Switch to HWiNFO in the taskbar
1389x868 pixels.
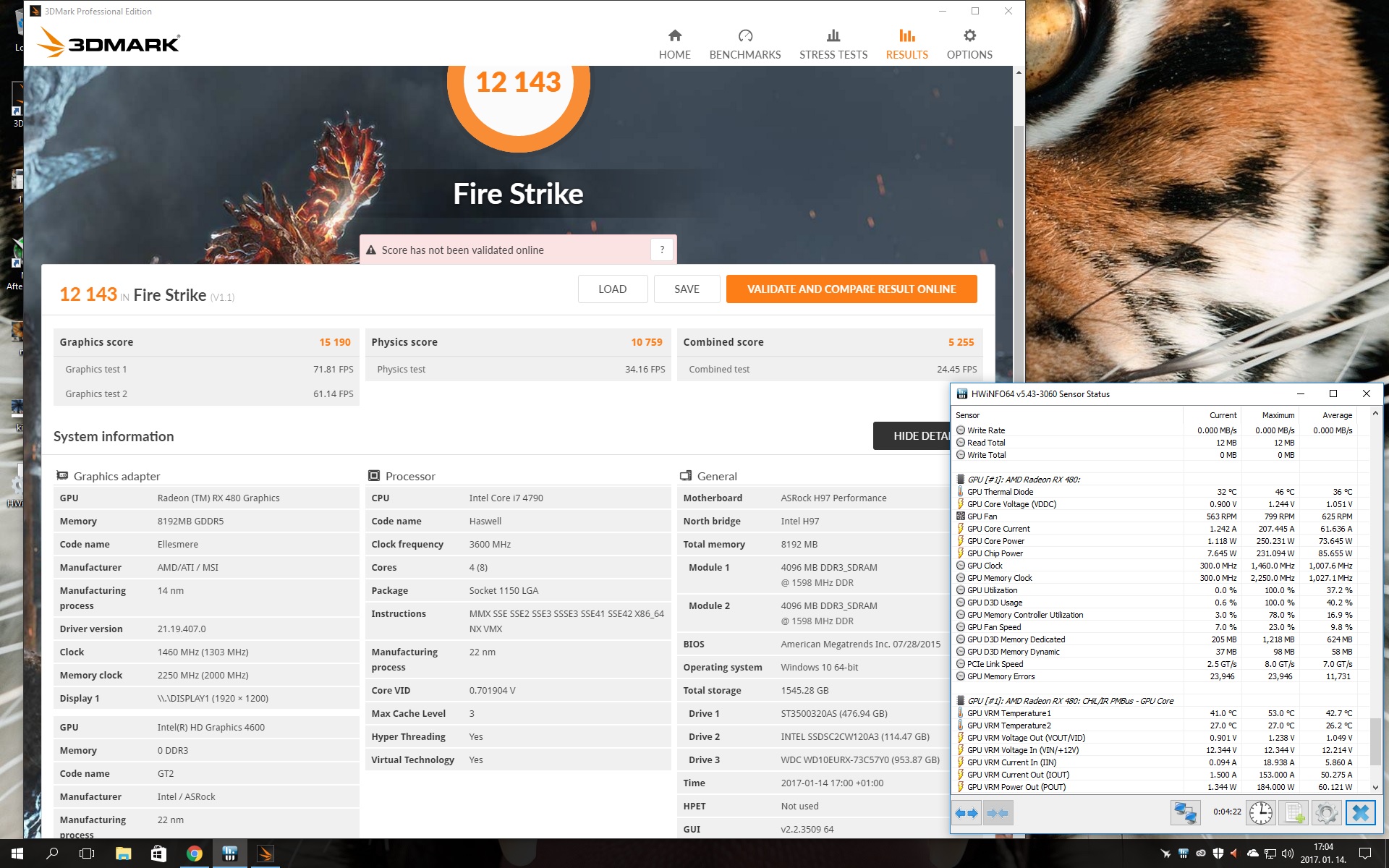click(229, 854)
